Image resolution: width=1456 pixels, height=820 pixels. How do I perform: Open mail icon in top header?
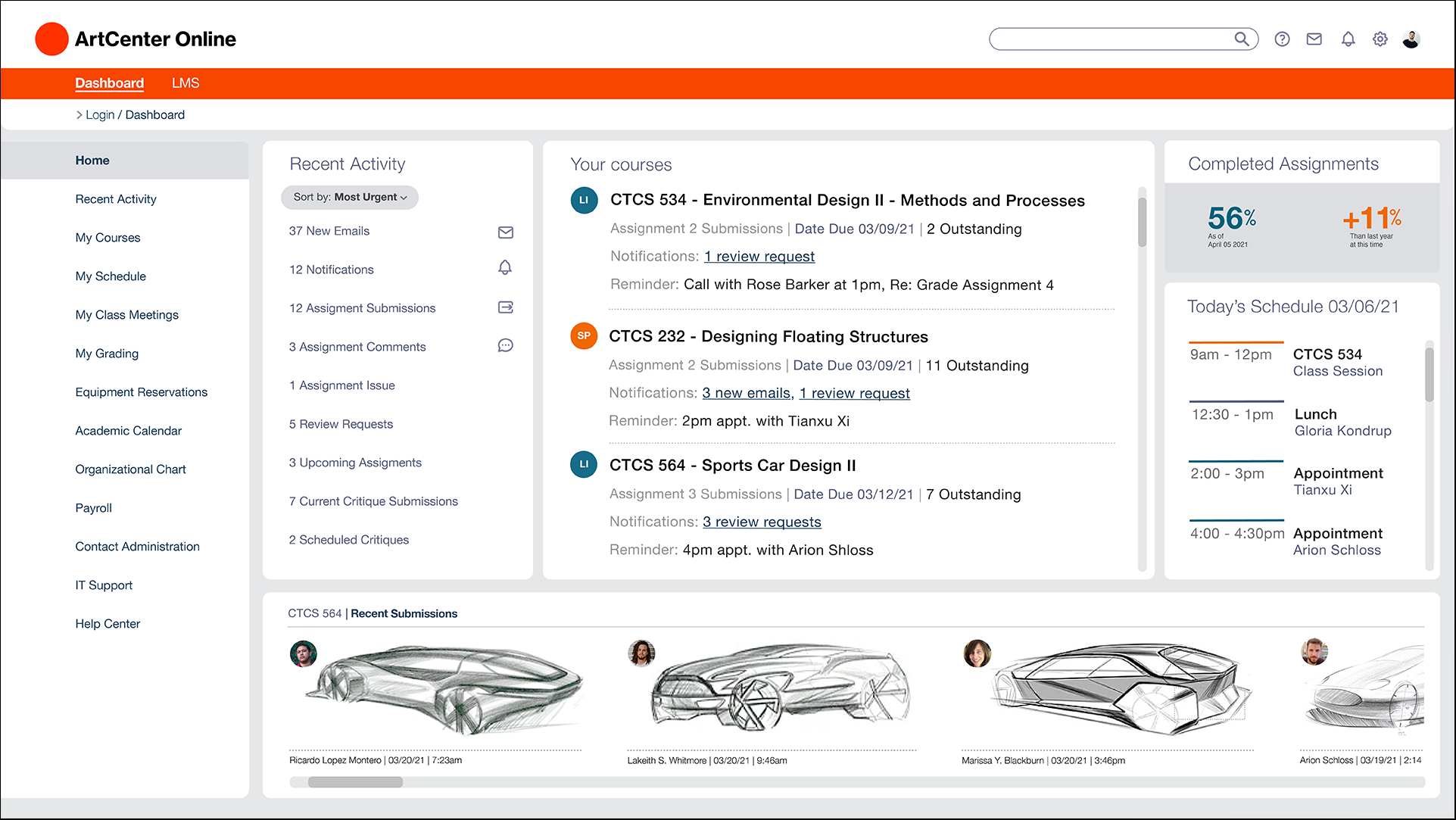(x=1314, y=39)
